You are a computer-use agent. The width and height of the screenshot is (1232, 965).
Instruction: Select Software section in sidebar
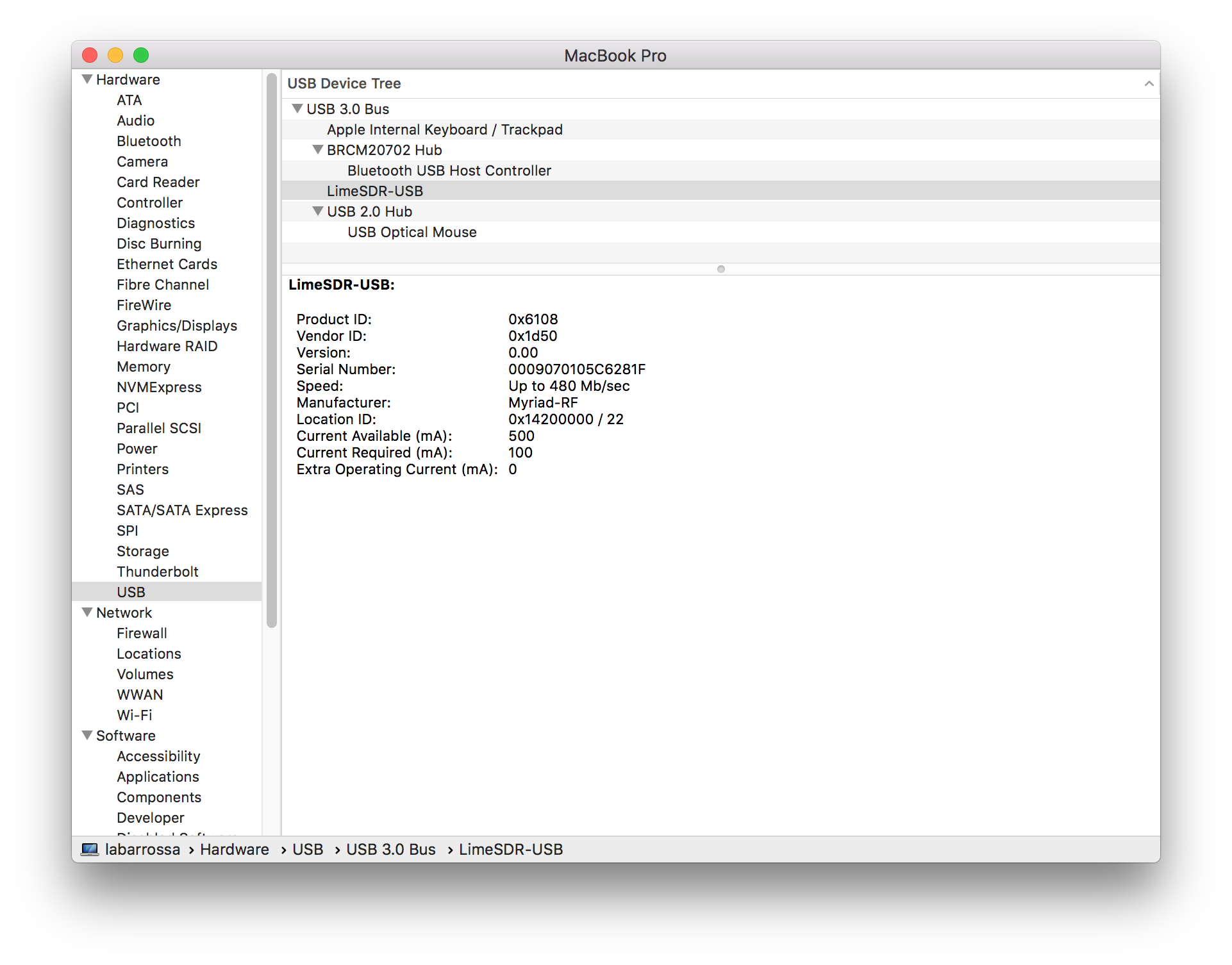point(121,736)
